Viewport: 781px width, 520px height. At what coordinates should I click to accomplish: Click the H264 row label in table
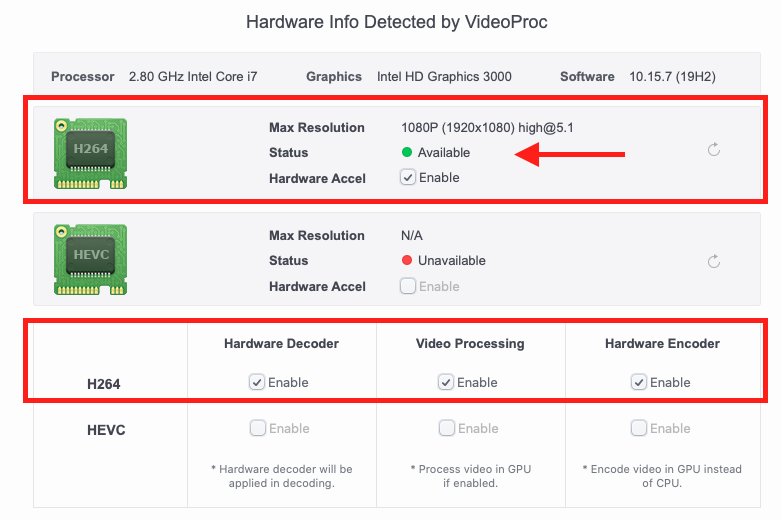104,384
